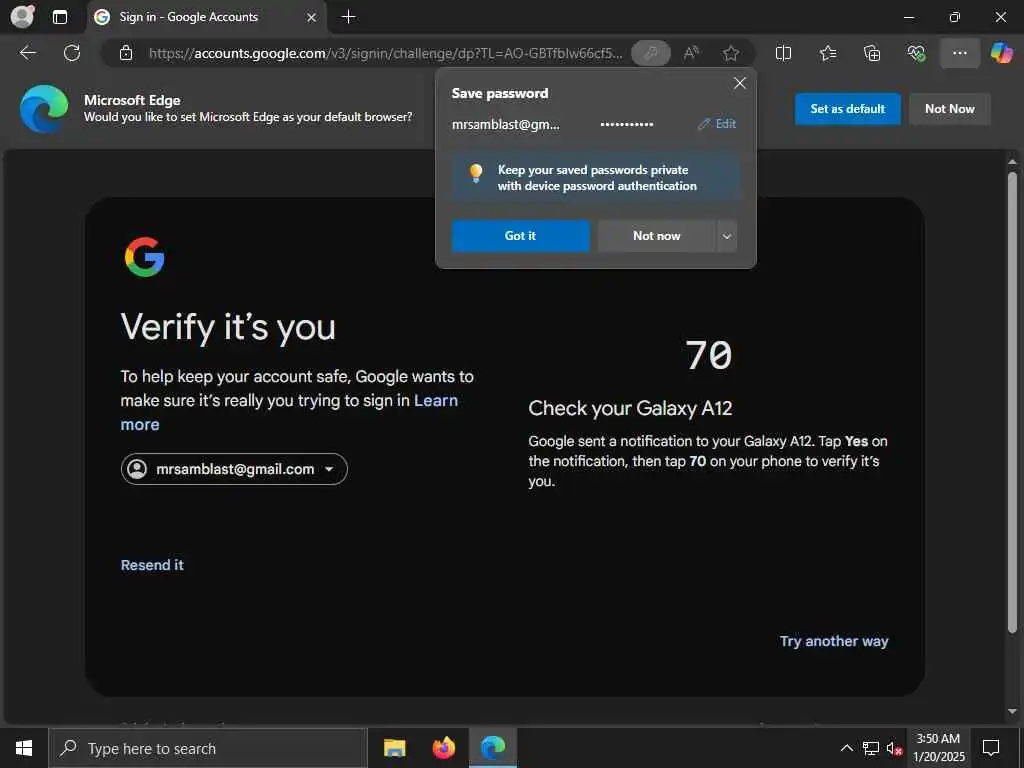Click the Check your Galaxy A12 heading
The width and height of the screenshot is (1024, 768).
coord(630,408)
